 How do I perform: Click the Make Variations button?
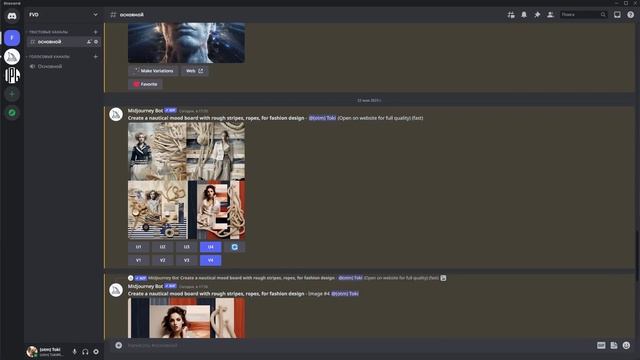tap(153, 71)
